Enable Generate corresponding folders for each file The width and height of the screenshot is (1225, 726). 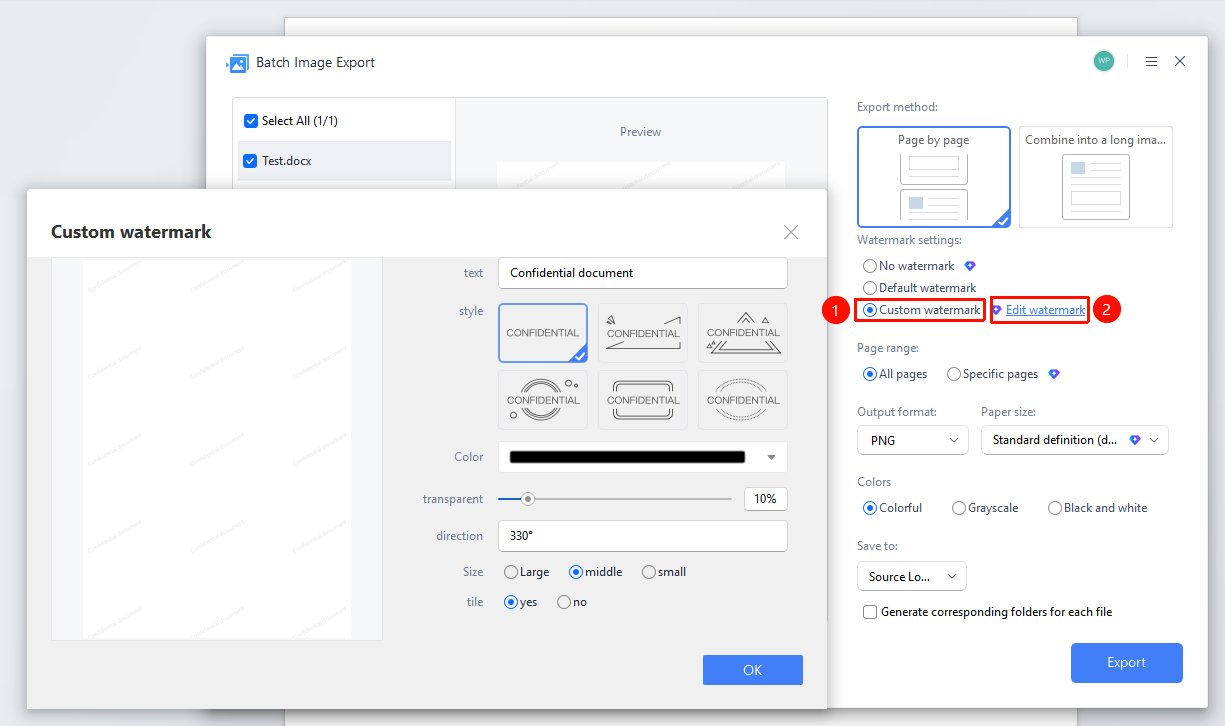(x=870, y=612)
